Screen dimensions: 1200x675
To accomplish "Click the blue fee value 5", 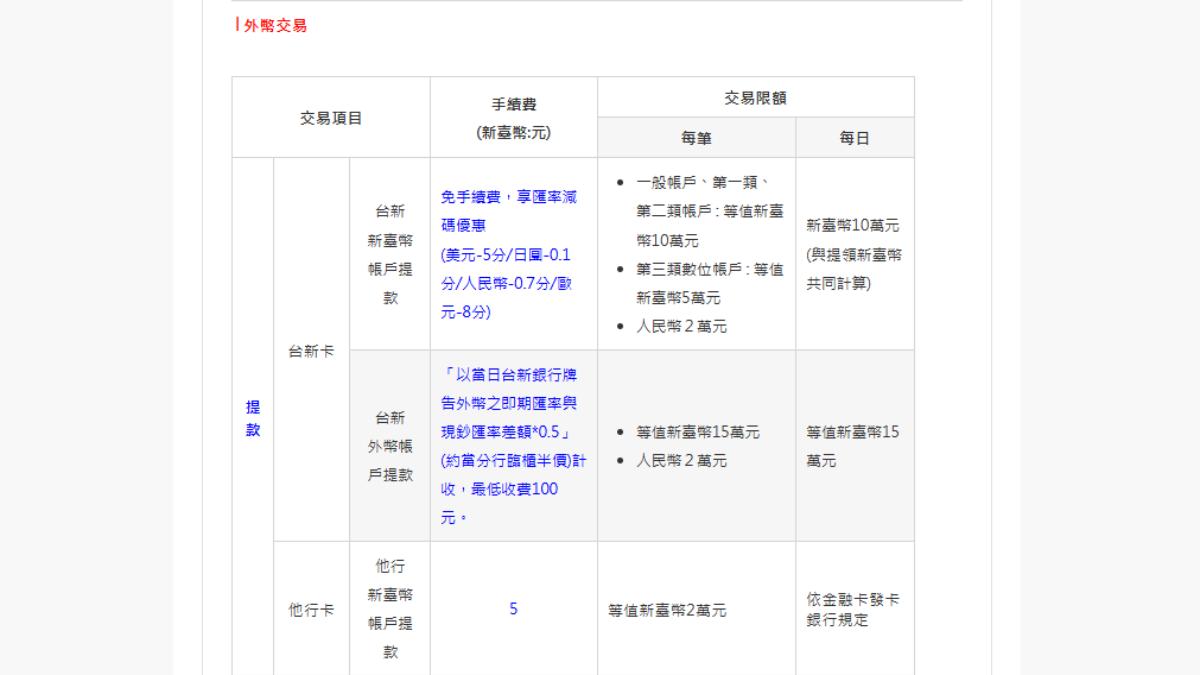I will tap(514, 608).
